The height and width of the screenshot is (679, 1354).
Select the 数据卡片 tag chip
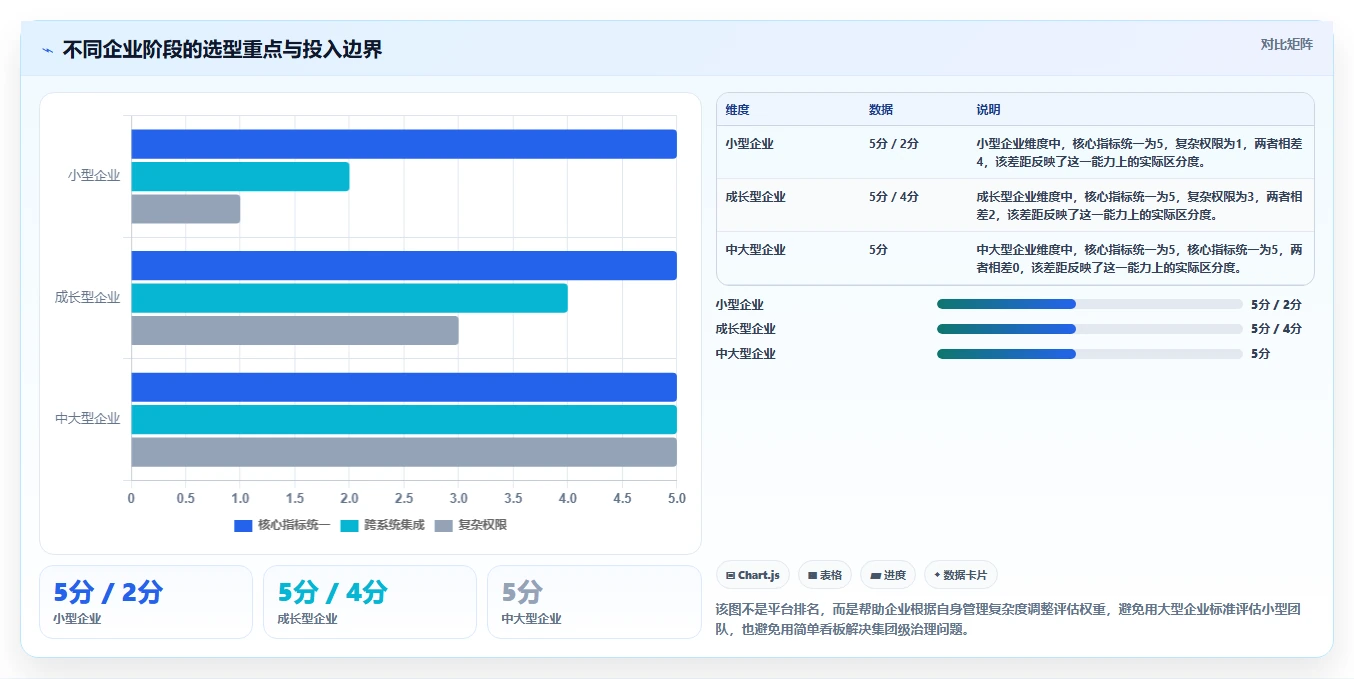click(x=960, y=575)
